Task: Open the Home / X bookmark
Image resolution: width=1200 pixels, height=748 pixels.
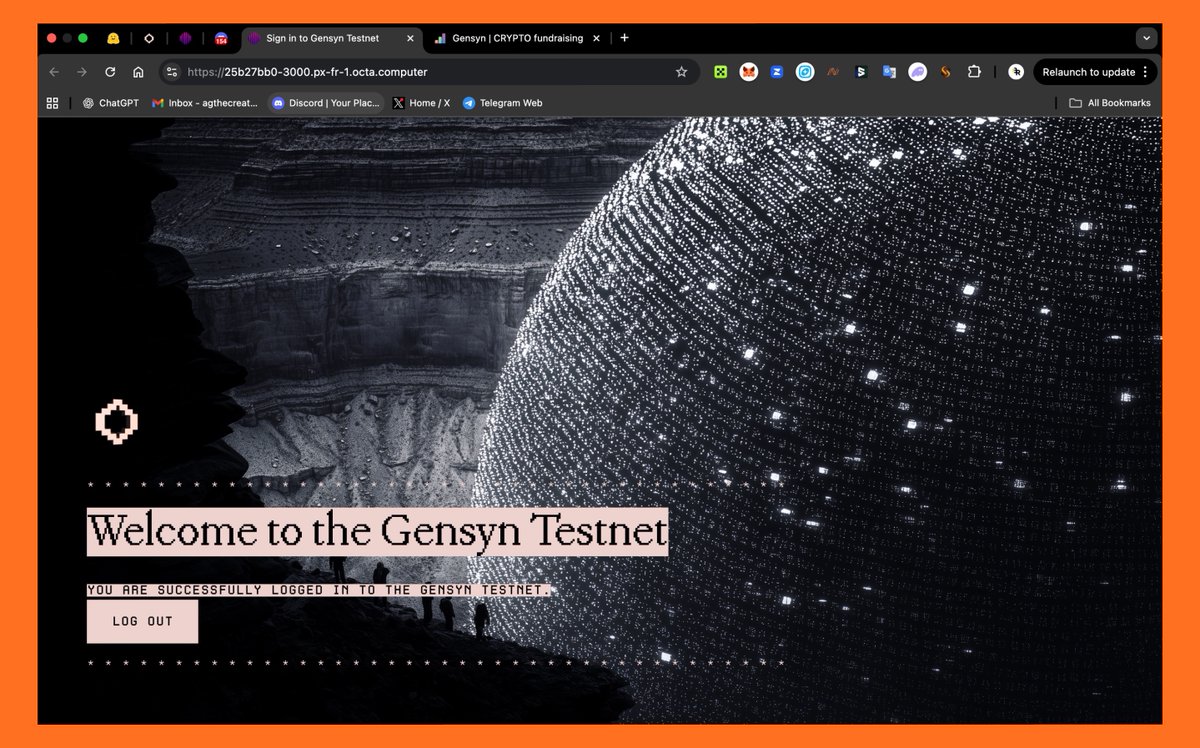Action: point(422,103)
